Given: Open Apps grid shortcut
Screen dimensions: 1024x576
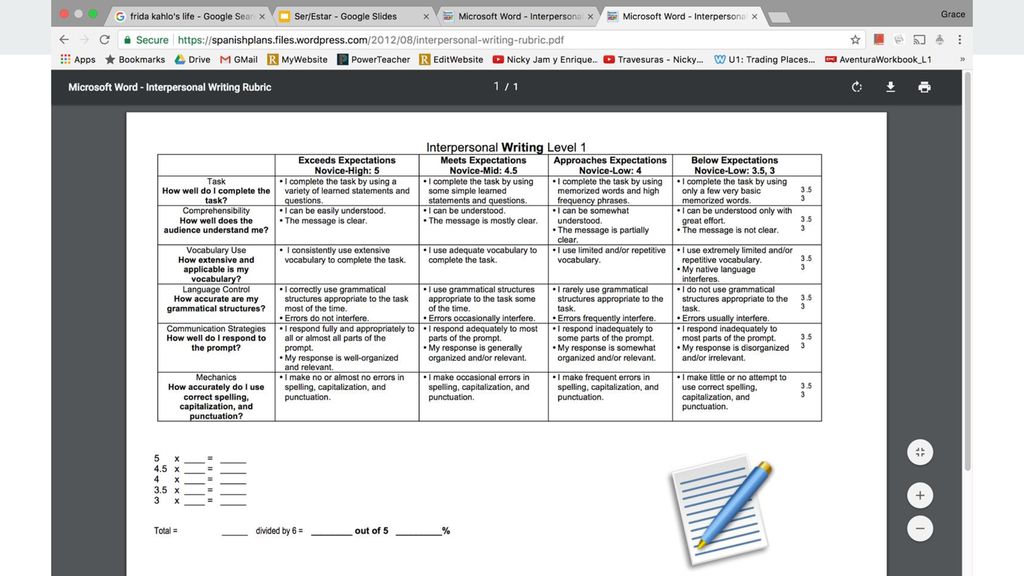Looking at the screenshot, I should point(78,59).
